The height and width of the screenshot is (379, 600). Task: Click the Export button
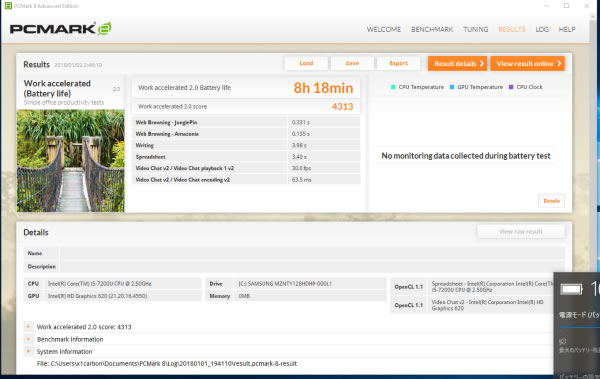point(398,63)
